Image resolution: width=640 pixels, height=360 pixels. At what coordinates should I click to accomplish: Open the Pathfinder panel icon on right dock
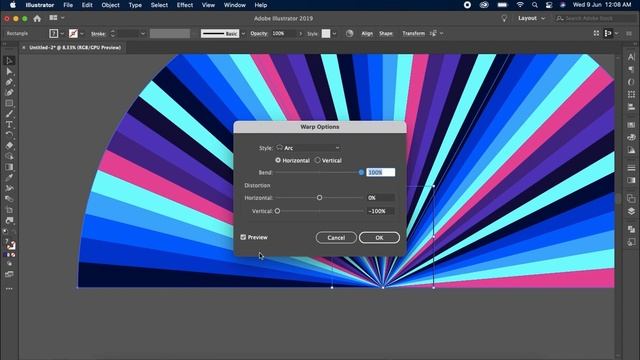(631, 229)
